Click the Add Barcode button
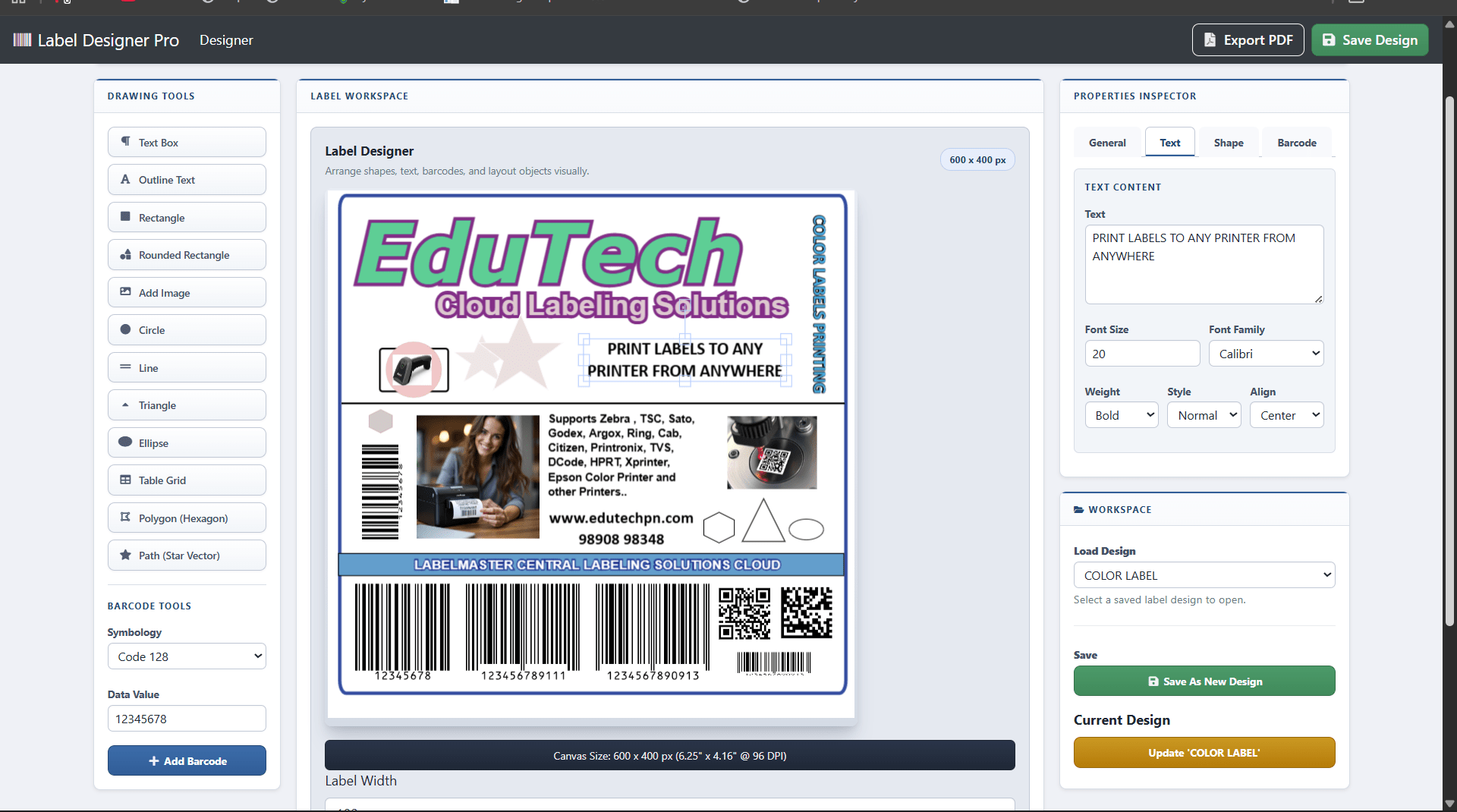This screenshot has width=1457, height=812. 187,760
